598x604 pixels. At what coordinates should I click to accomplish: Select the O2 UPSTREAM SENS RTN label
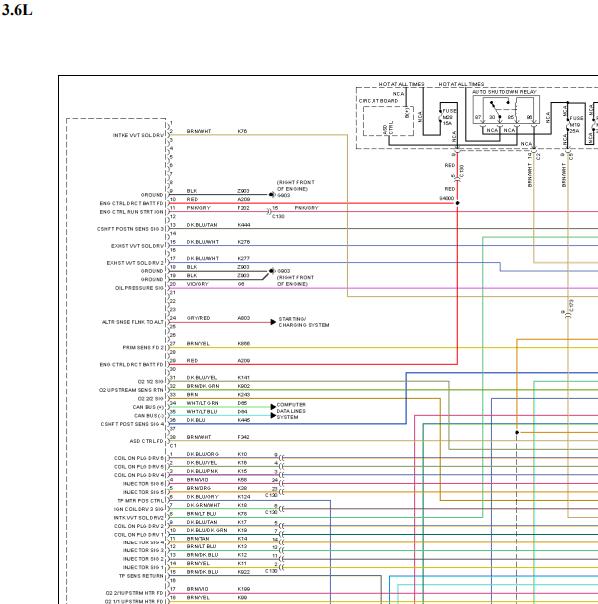[x=131, y=390]
